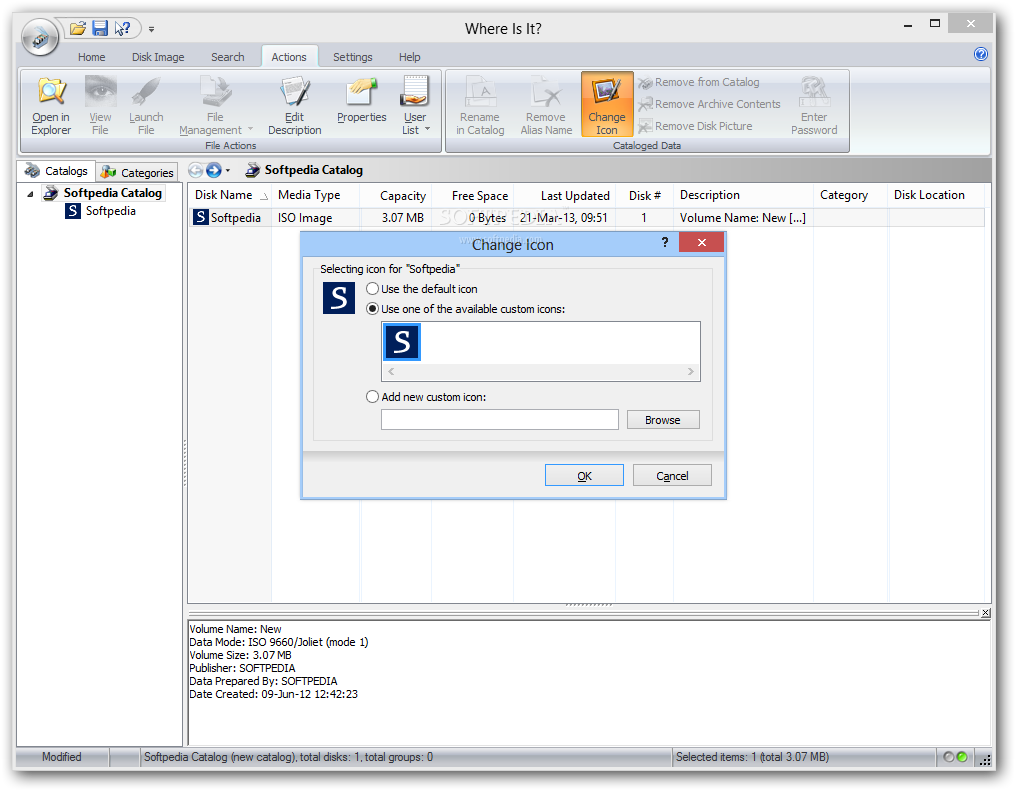Screen dimensions: 1016x791
Task: Select Softpedia Catalog in the tree
Action: pos(113,193)
